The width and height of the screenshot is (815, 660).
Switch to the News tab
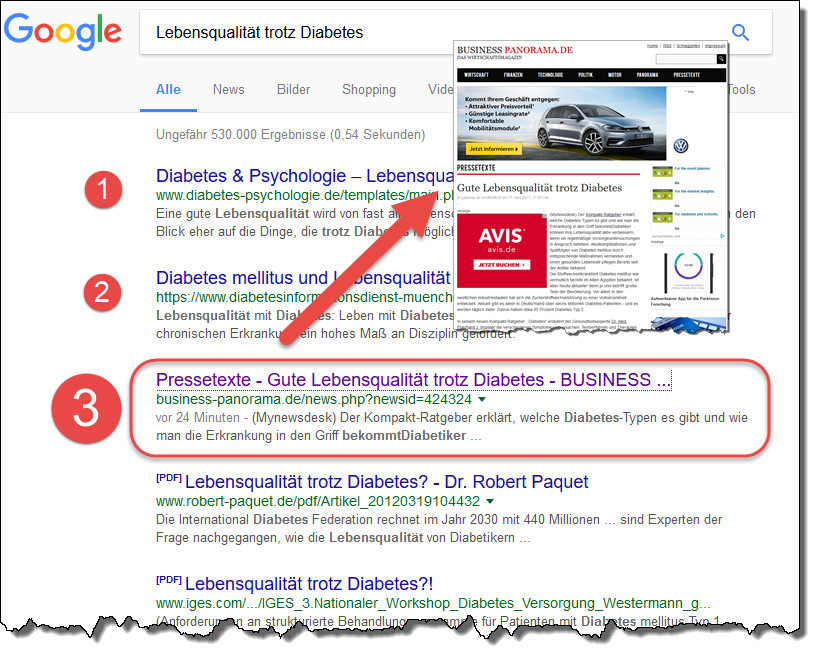(228, 89)
